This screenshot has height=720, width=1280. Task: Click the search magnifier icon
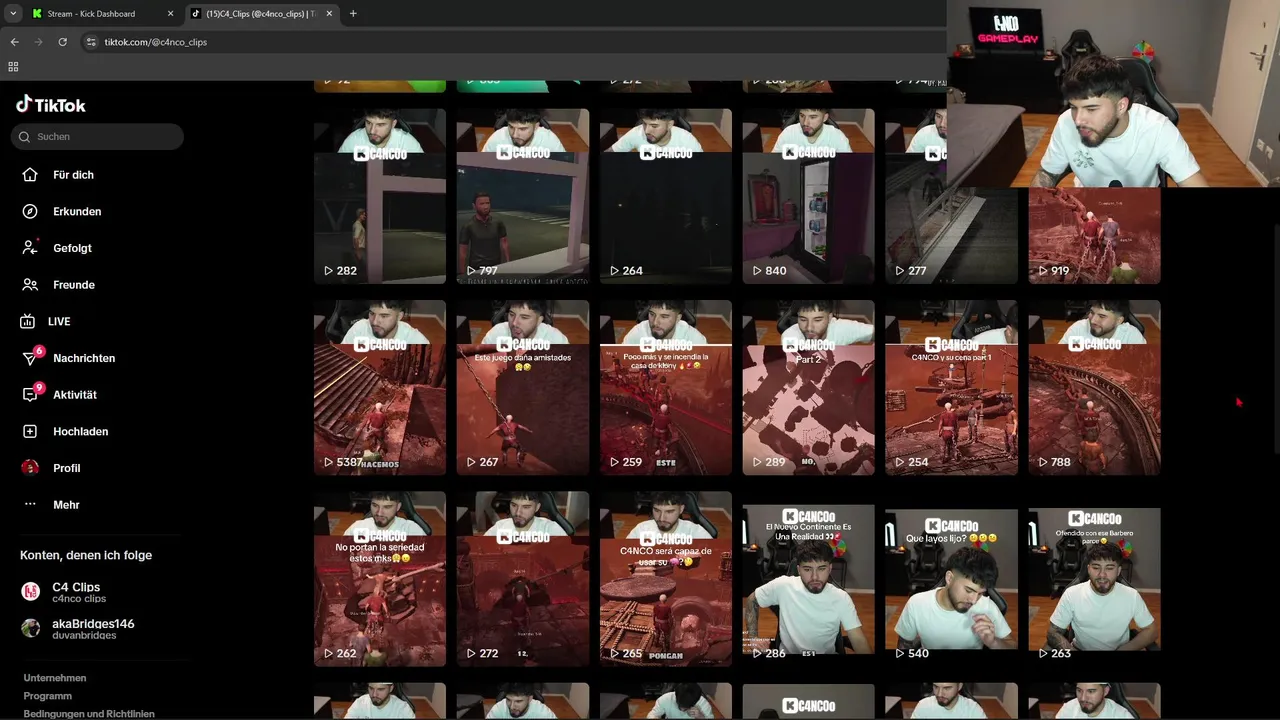coord(25,137)
